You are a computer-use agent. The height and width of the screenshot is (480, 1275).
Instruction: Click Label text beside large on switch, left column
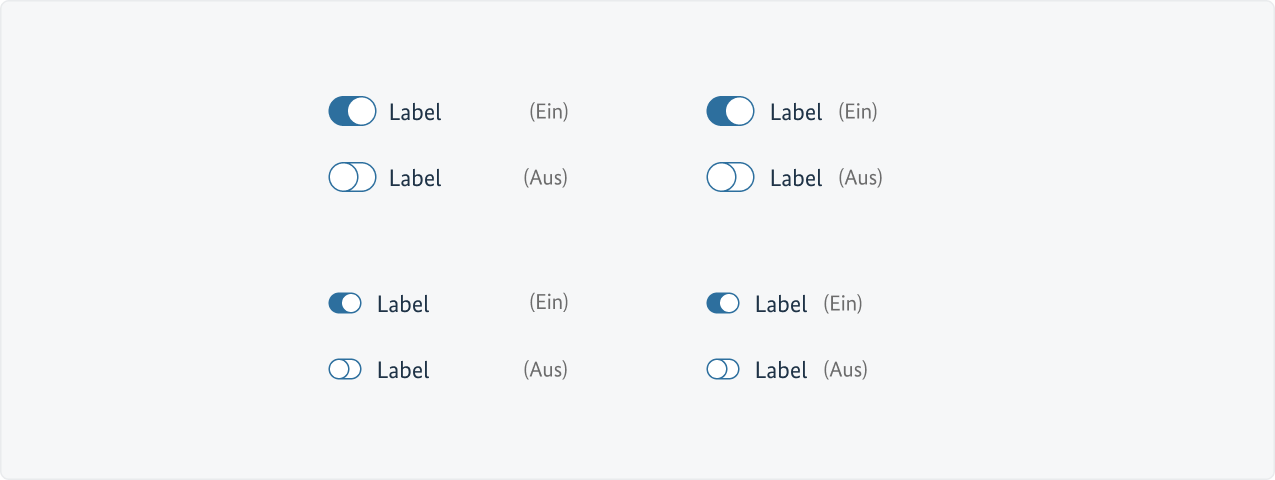(x=415, y=112)
